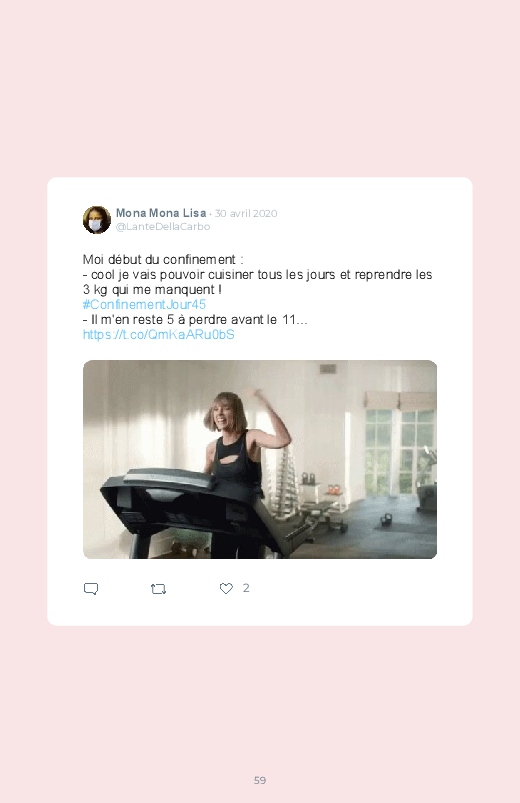Click the date 30 avril 2020
Screen dimensions: 520x803
(246, 213)
